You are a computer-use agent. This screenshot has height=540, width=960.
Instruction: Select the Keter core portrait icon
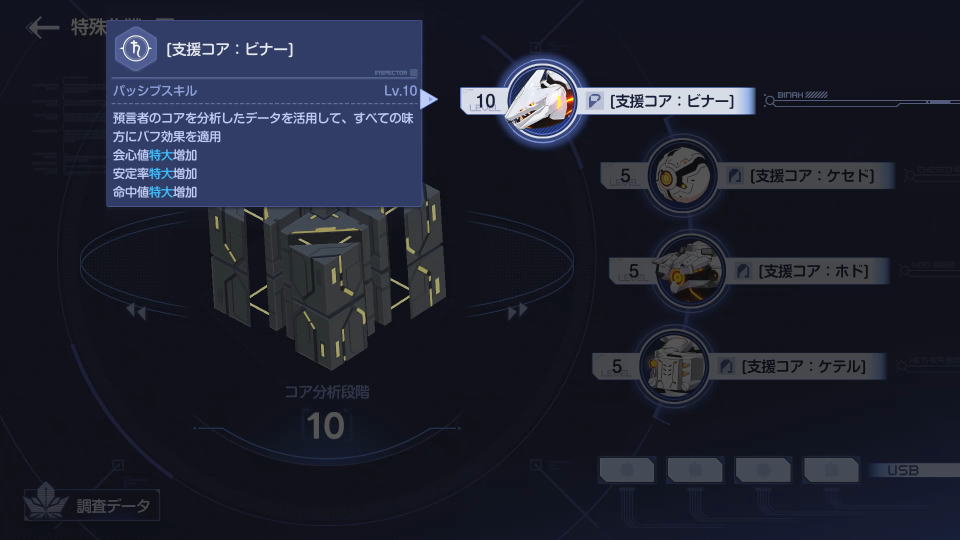pyautogui.click(x=673, y=366)
